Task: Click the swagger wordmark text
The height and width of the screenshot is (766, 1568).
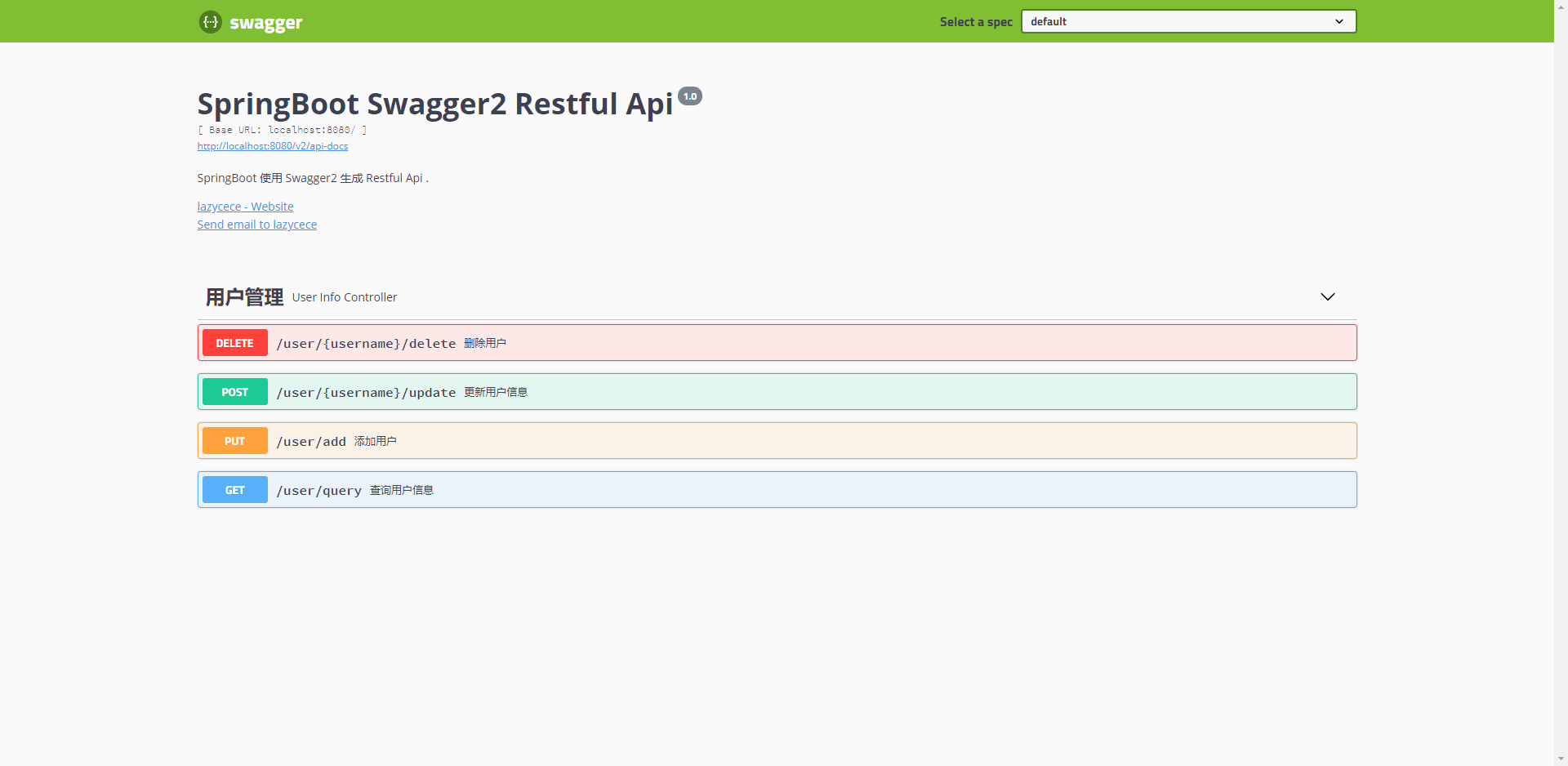Action: coord(266,23)
